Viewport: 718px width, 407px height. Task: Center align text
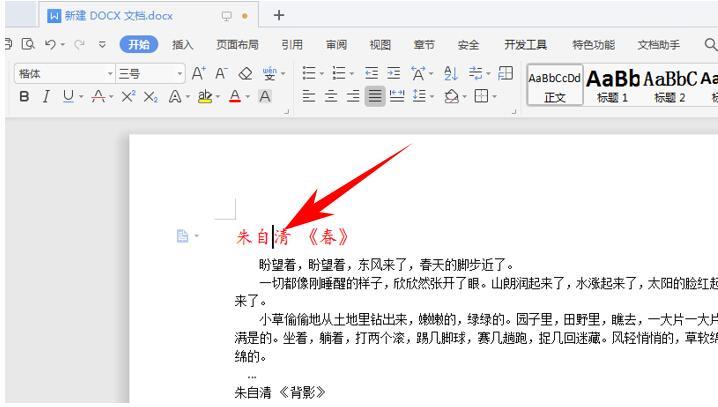click(331, 96)
